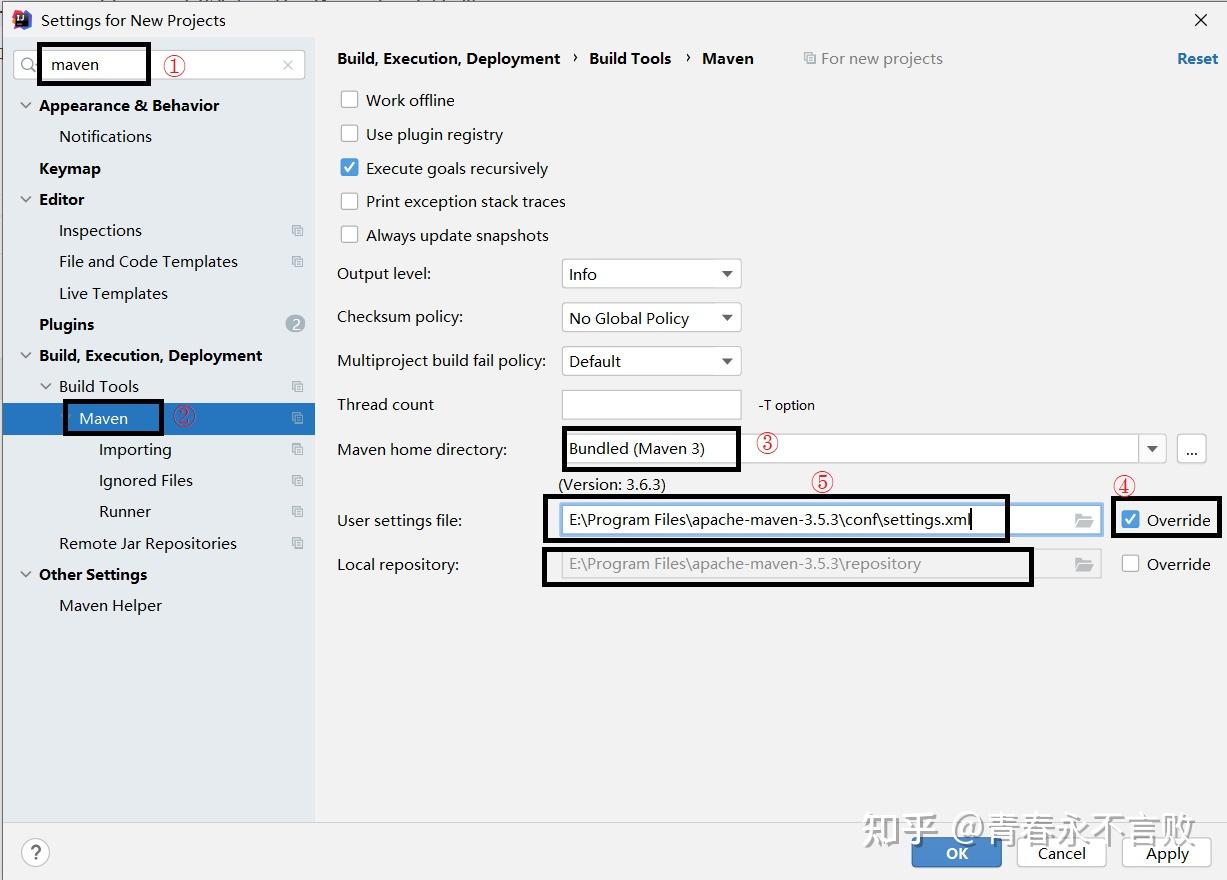Click the Cancel button
The image size is (1227, 880).
point(1062,852)
